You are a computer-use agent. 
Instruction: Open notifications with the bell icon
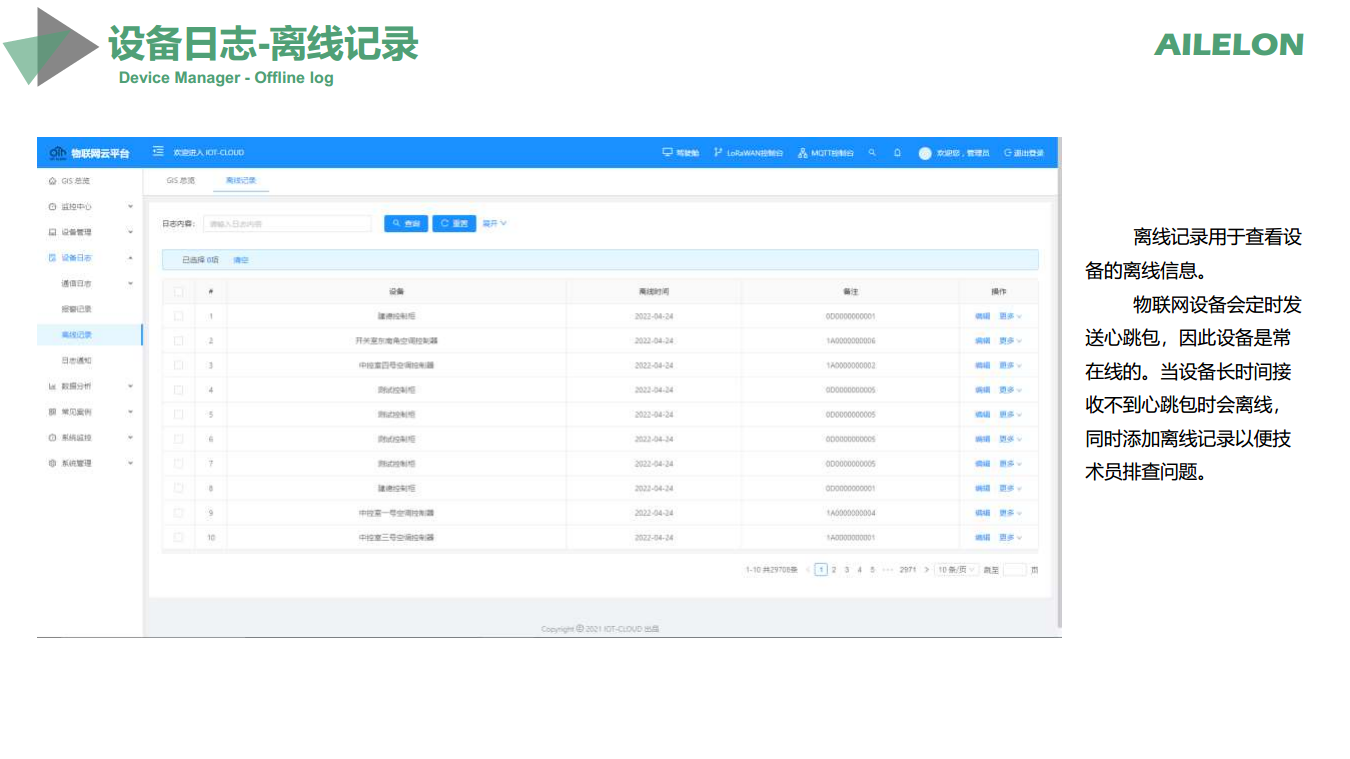click(897, 153)
